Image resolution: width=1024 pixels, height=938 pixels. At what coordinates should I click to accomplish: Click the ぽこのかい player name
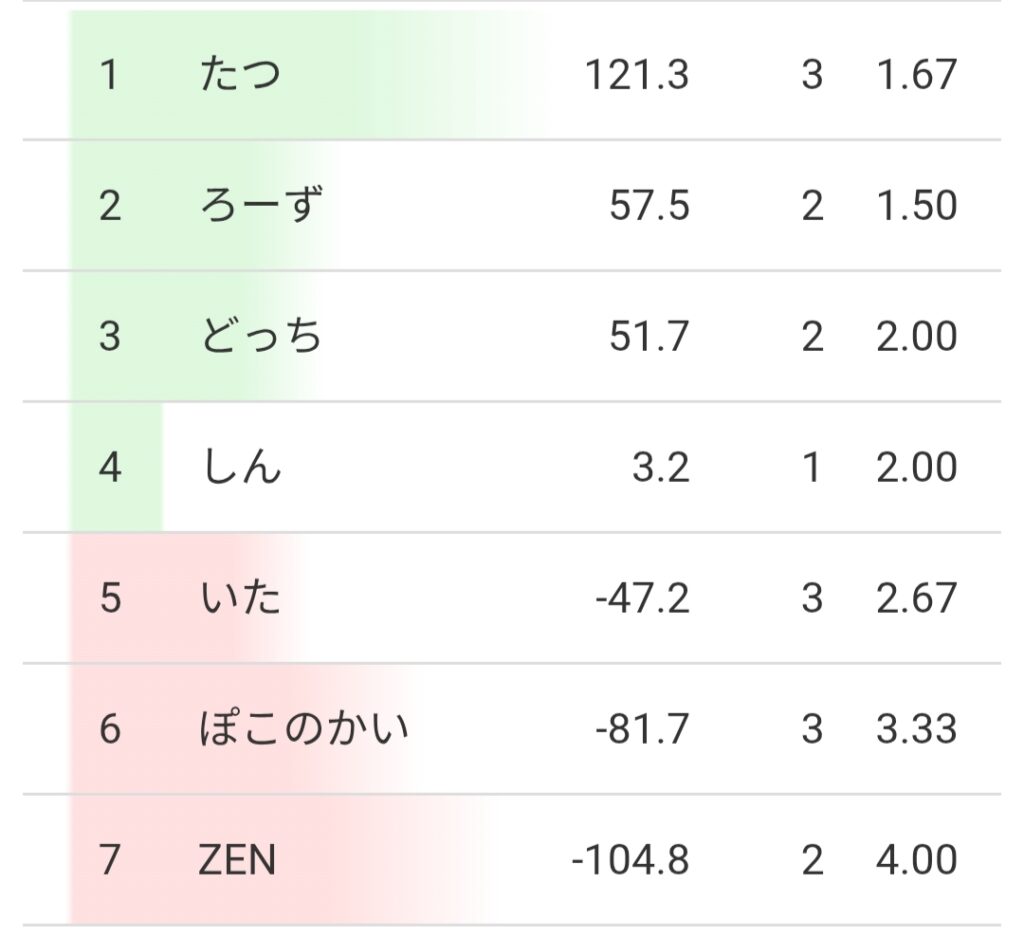(x=304, y=729)
